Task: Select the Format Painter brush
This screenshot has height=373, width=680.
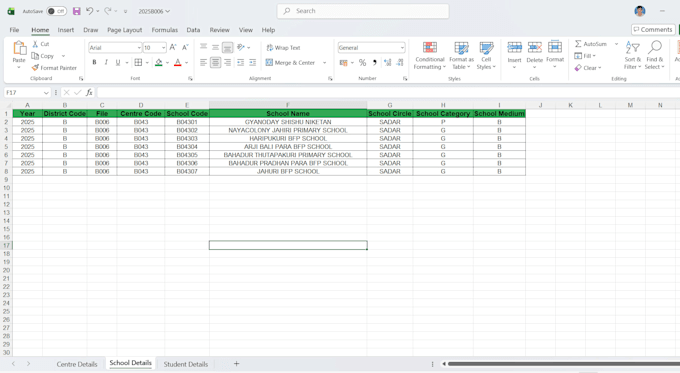Action: pyautogui.click(x=54, y=68)
